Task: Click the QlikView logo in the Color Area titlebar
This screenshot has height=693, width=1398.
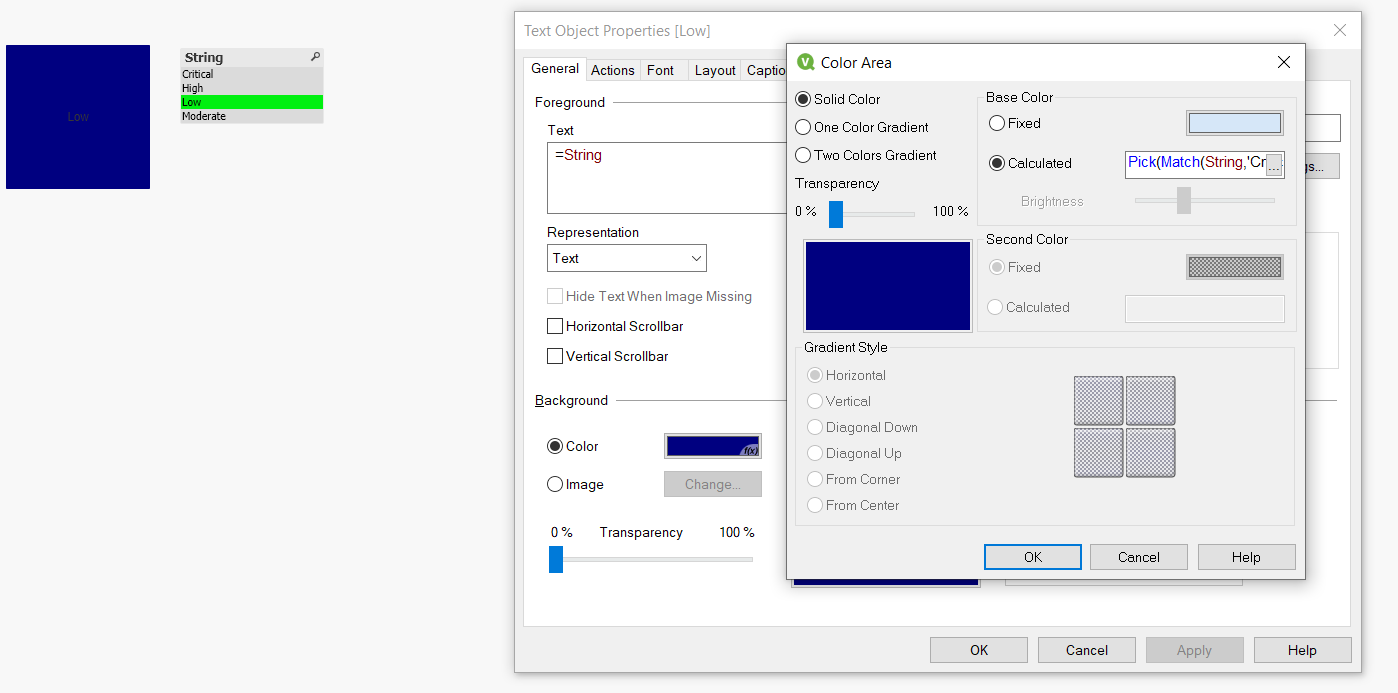Action: tap(802, 62)
